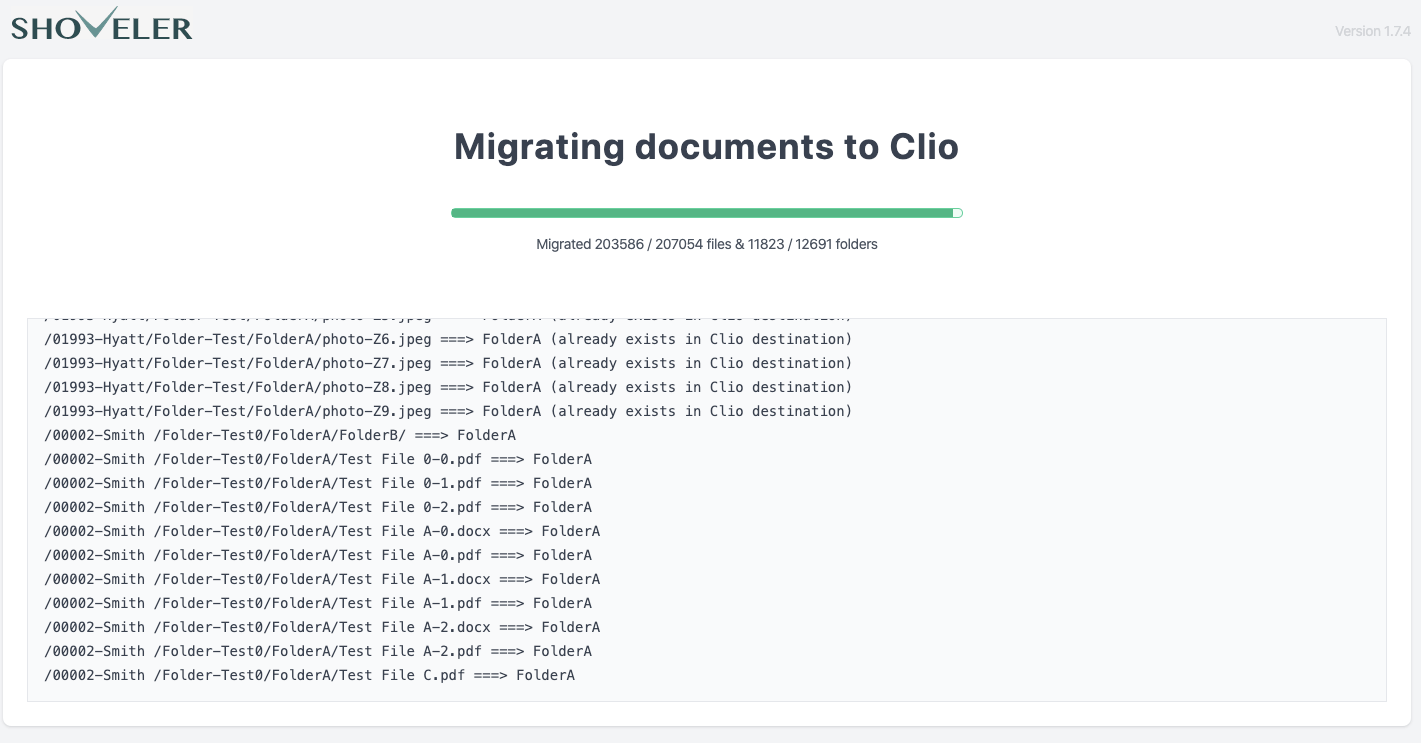The height and width of the screenshot is (743, 1421).
Task: Click the Migrating documents to Clio heading
Action: [x=707, y=147]
